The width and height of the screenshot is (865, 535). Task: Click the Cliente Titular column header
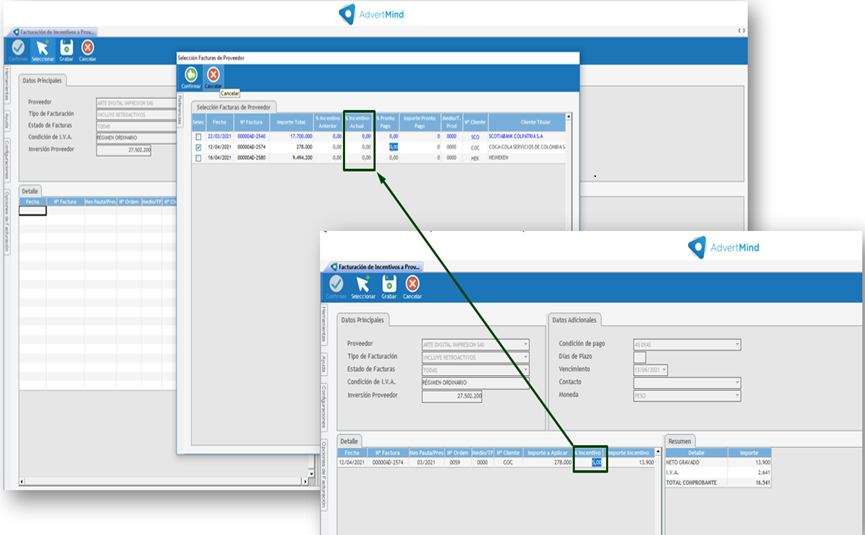coord(527,122)
